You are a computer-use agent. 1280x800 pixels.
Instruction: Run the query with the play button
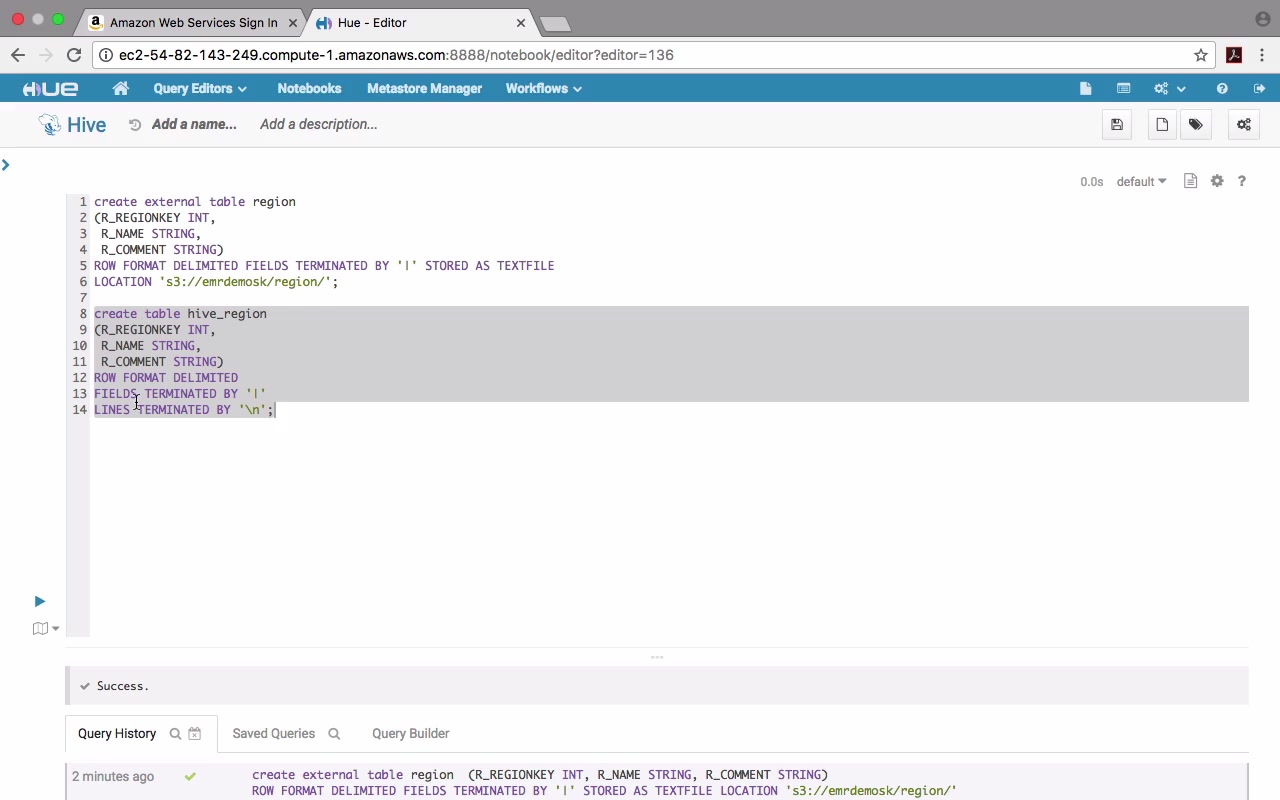(40, 601)
